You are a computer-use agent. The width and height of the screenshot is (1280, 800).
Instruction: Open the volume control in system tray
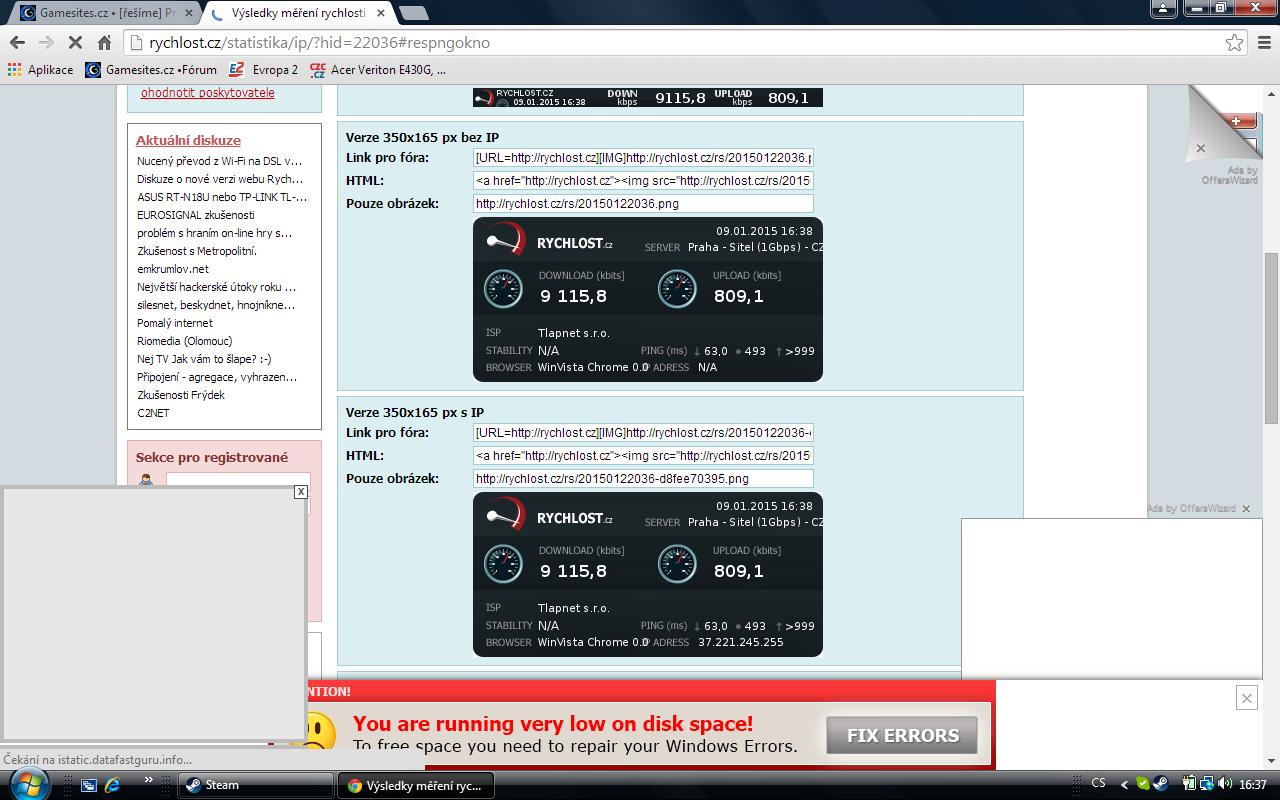tap(1225, 784)
